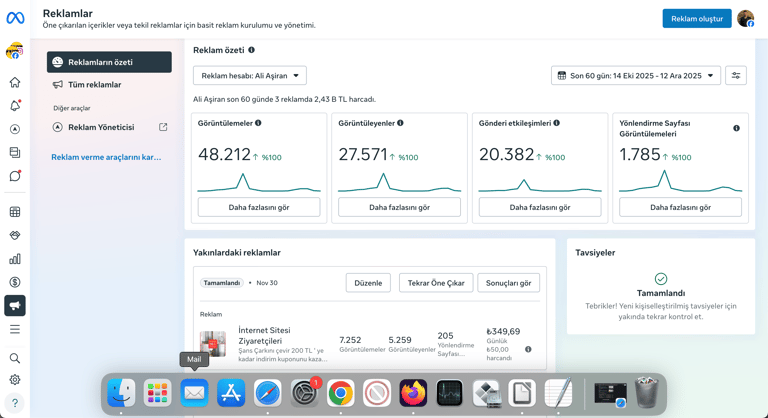The width and height of the screenshot is (768, 418).
Task: Open the Son 60 gün date range dropdown
Action: (636, 75)
